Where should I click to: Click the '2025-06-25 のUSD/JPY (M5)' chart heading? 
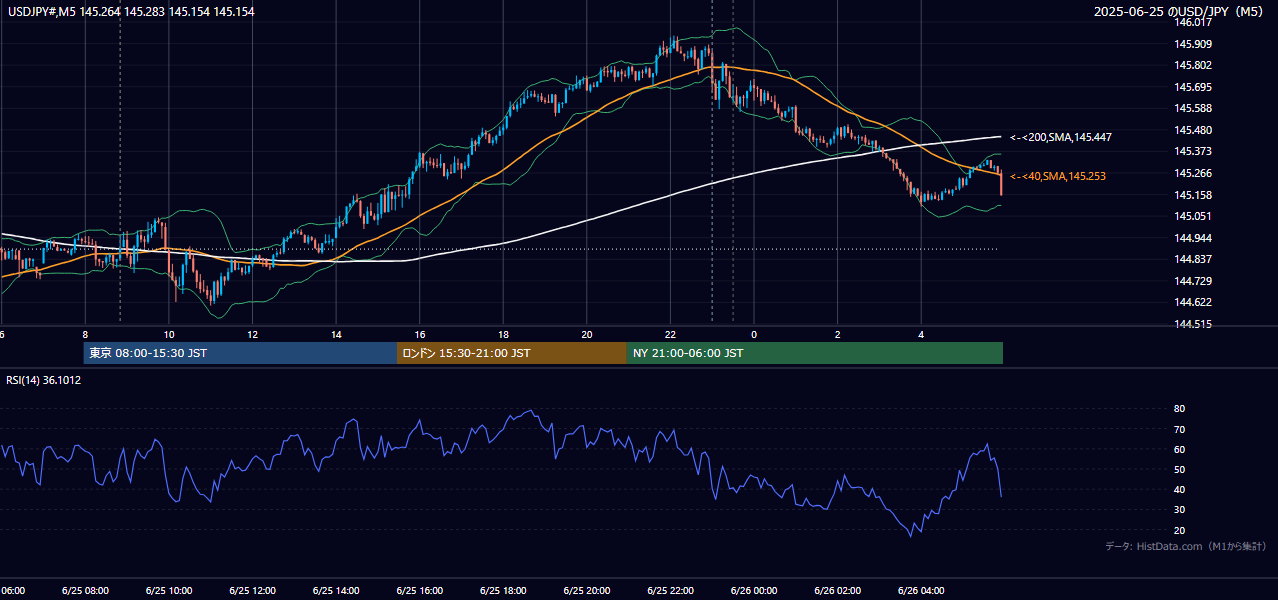pyautogui.click(x=1179, y=12)
